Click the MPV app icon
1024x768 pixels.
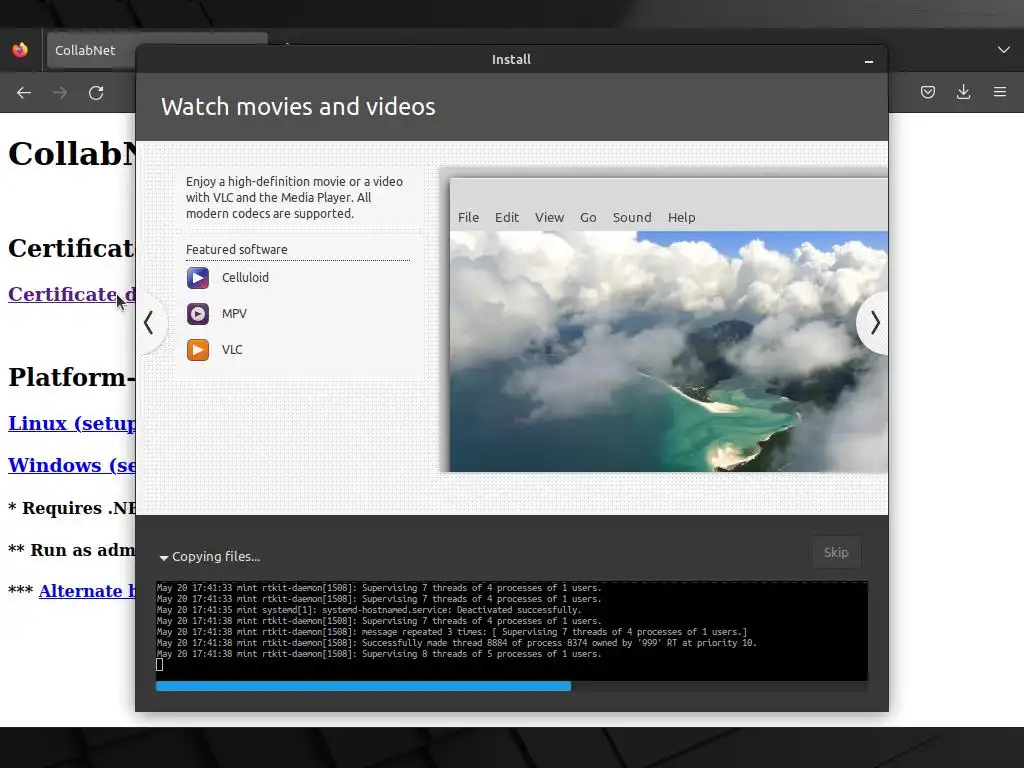198,314
